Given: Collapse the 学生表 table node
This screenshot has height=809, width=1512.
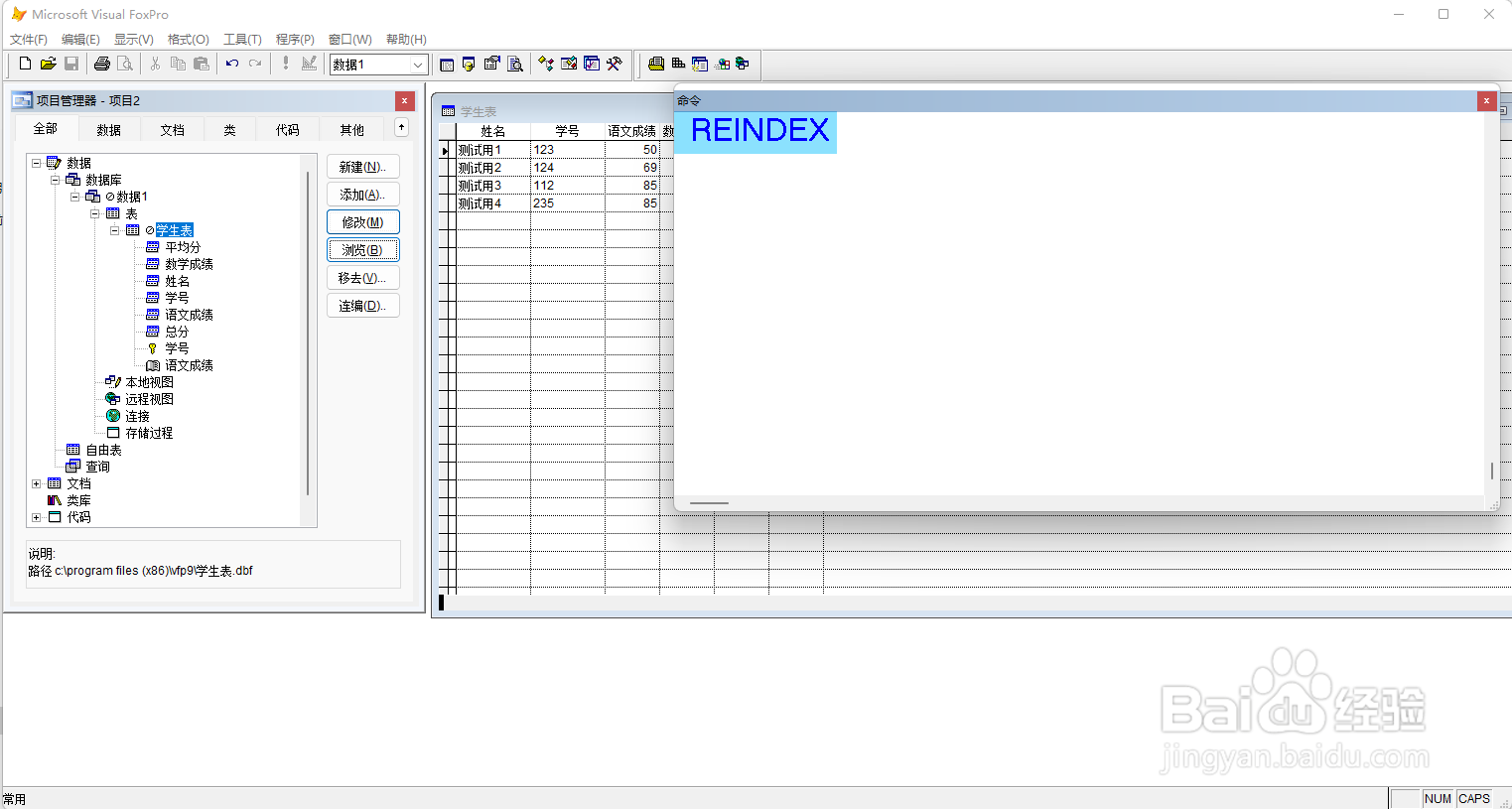Looking at the screenshot, I should pyautogui.click(x=114, y=230).
